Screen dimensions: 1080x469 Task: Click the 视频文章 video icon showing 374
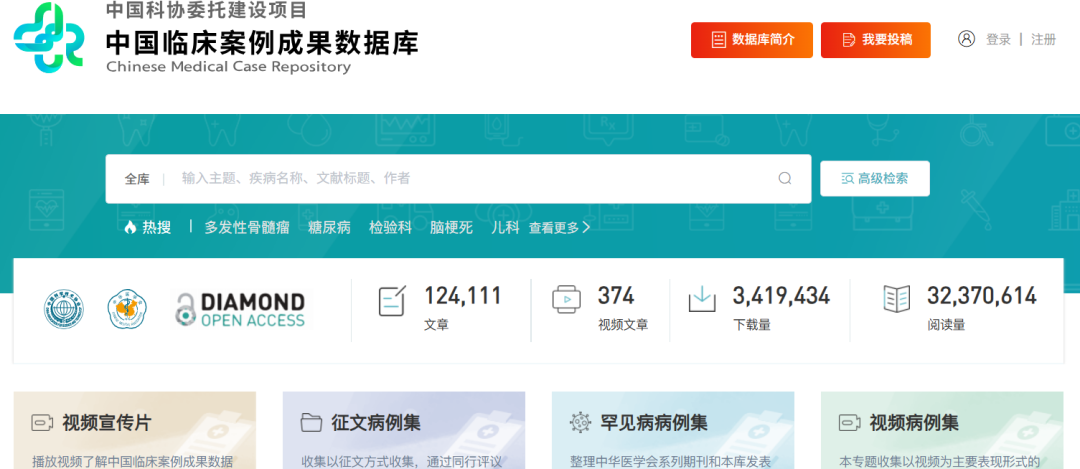coord(566,301)
